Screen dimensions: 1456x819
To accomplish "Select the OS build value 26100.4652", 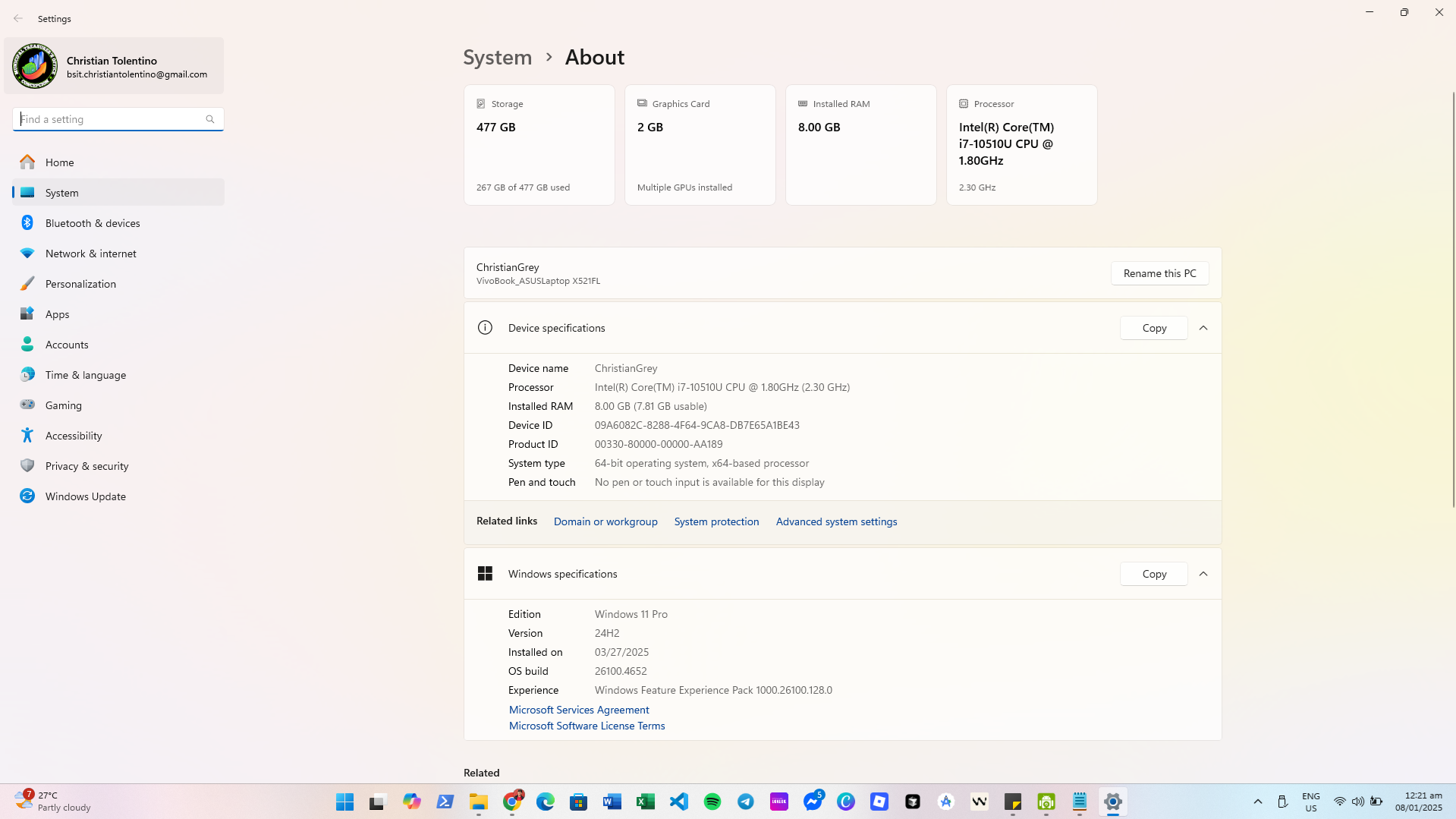I will 621,671.
